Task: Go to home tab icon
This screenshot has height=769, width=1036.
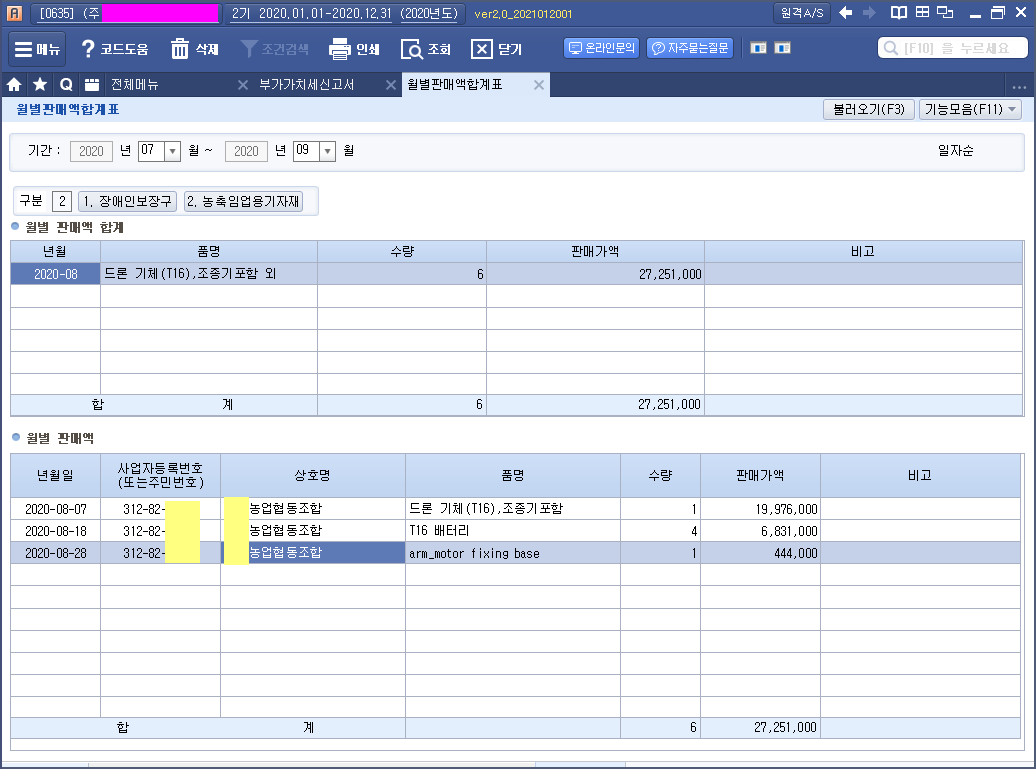Action: click(x=14, y=85)
